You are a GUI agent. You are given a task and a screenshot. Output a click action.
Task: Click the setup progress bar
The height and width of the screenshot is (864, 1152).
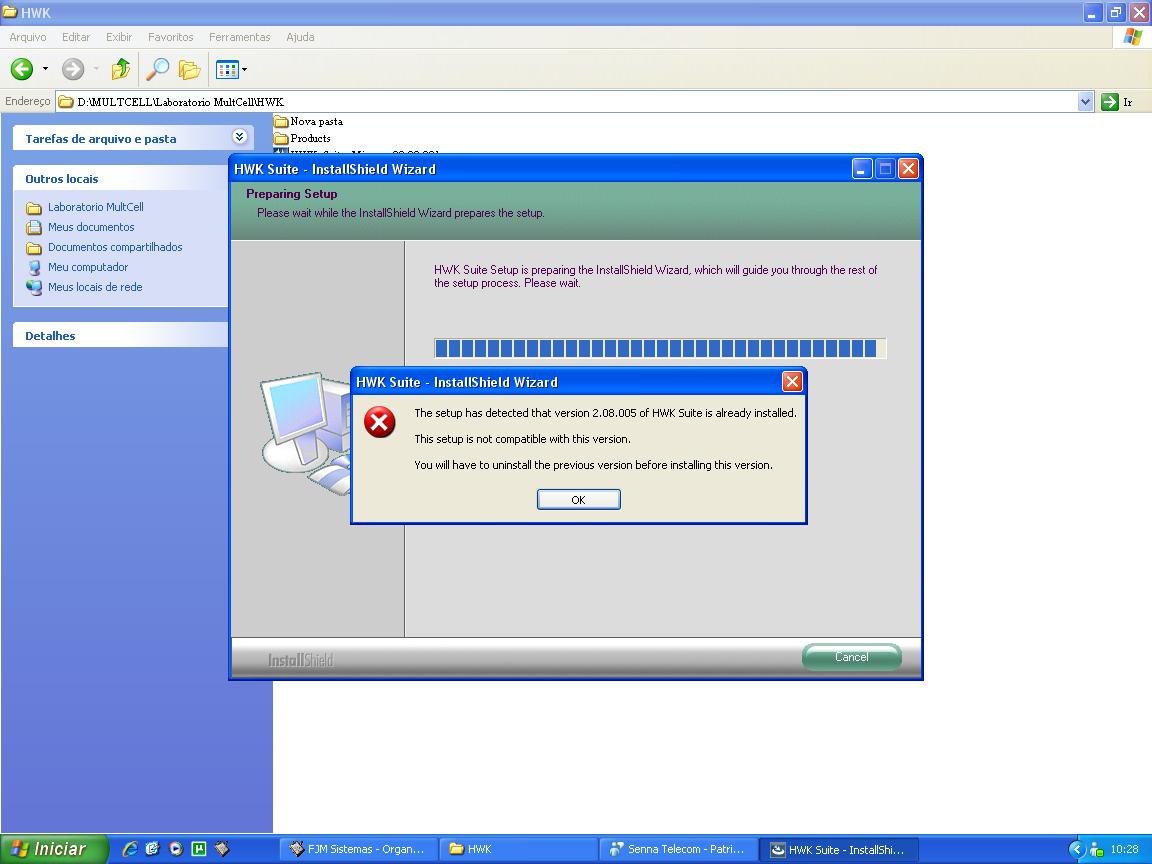coord(660,348)
